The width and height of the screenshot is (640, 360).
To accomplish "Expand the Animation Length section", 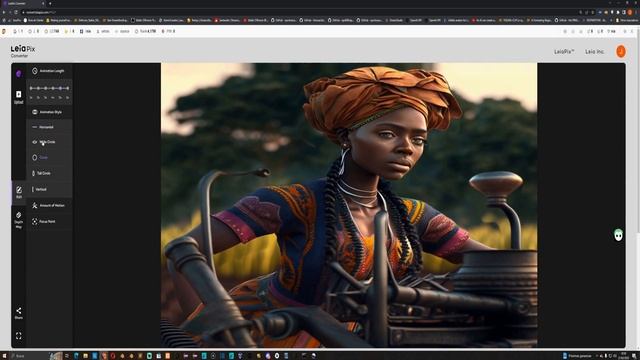I will click(49, 71).
